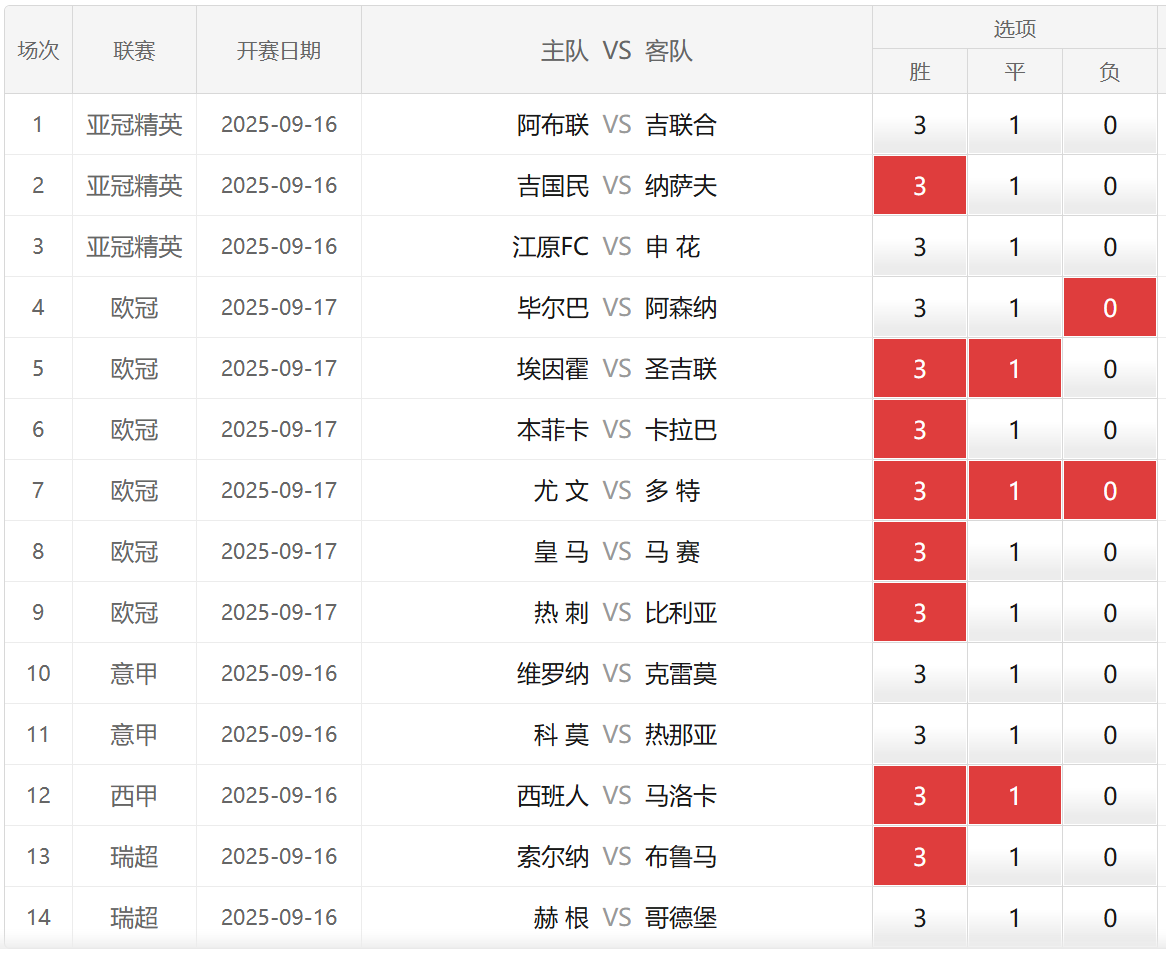
Task: Choose loss (0) for 皇马 vs 马赛
Action: click(x=1110, y=552)
